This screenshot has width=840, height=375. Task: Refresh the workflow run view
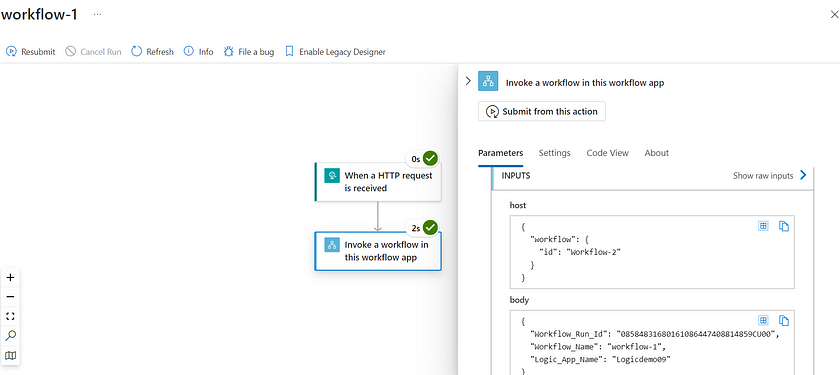[153, 52]
